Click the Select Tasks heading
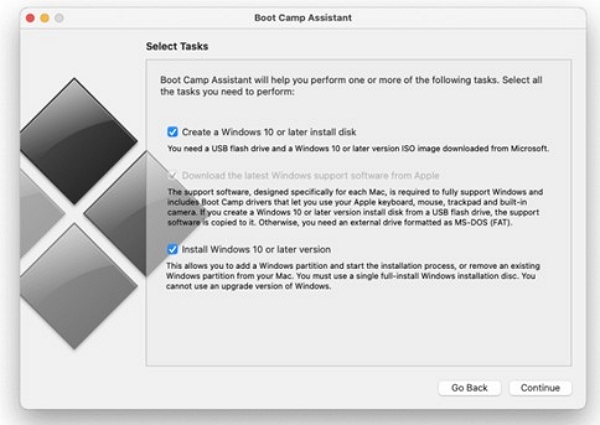 point(177,46)
